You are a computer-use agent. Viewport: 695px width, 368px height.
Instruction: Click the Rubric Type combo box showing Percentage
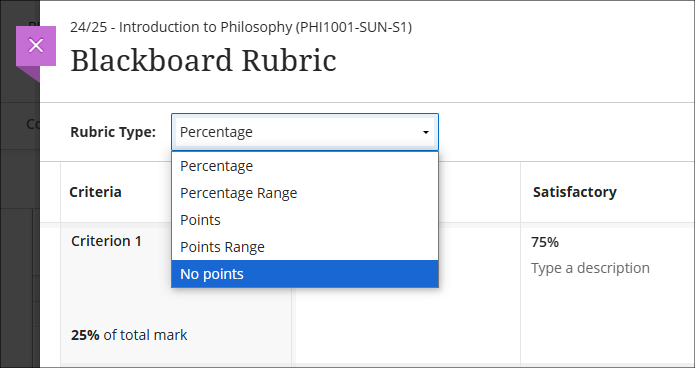305,132
